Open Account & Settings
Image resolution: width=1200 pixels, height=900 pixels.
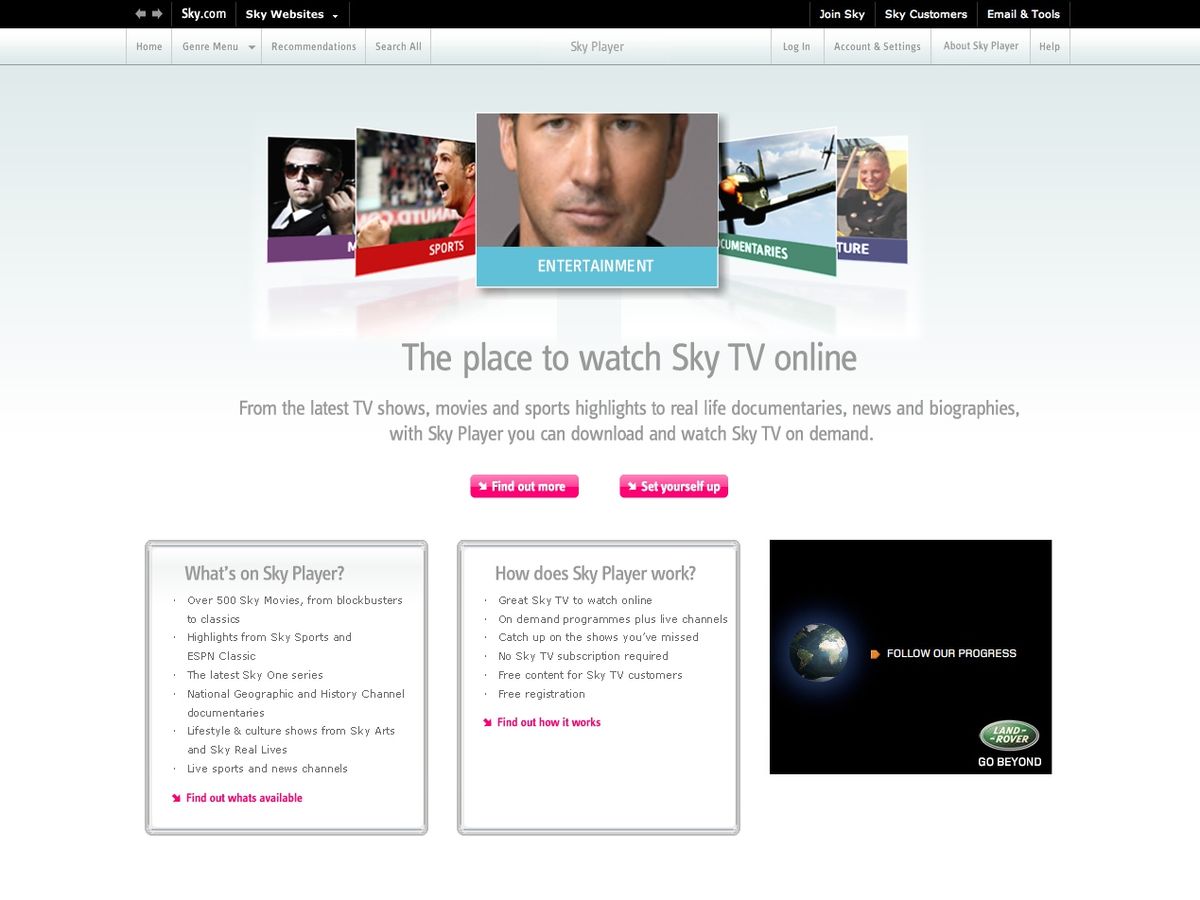click(877, 47)
